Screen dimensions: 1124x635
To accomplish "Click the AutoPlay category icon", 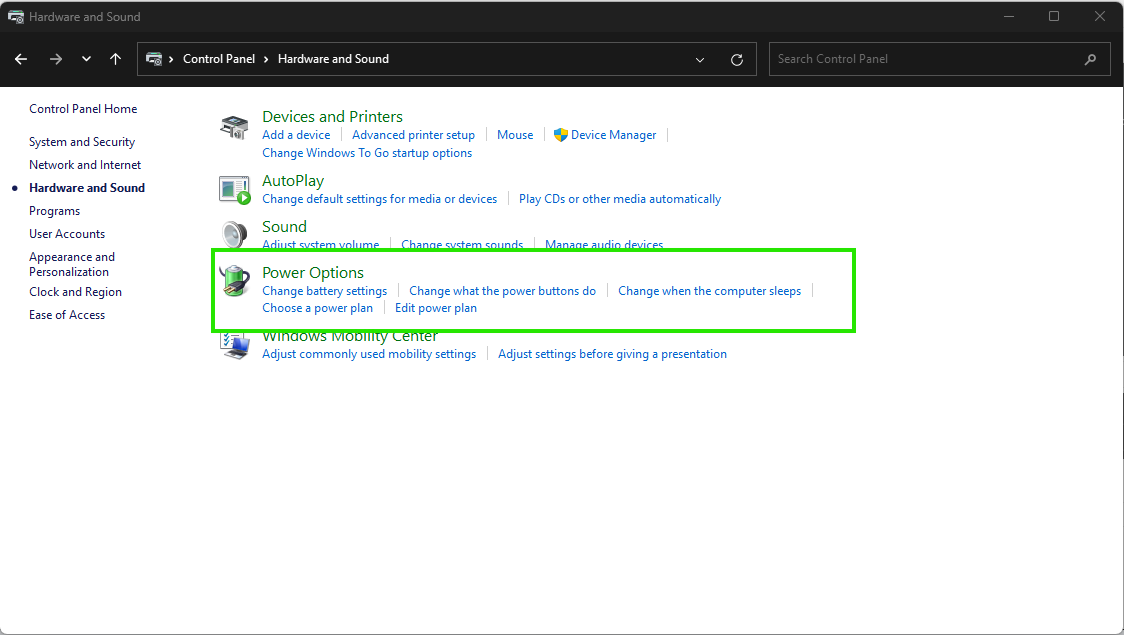I will point(234,190).
